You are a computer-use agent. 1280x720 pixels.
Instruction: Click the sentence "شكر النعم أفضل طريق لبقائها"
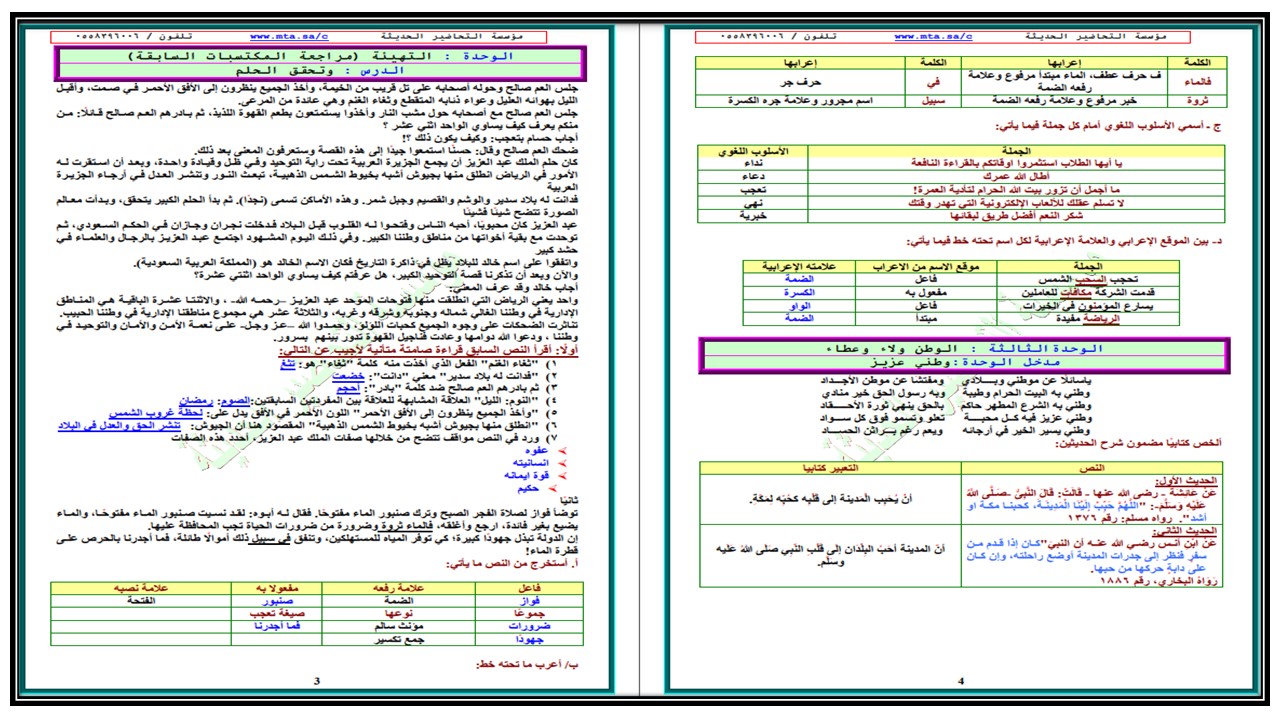click(x=1017, y=215)
